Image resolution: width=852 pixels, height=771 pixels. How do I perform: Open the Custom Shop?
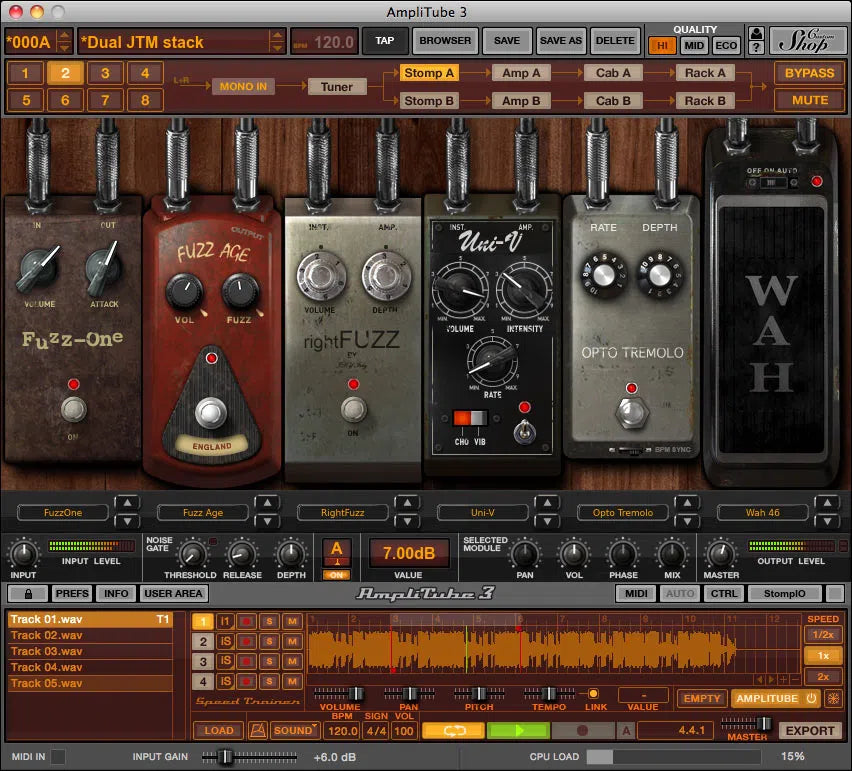[806, 41]
